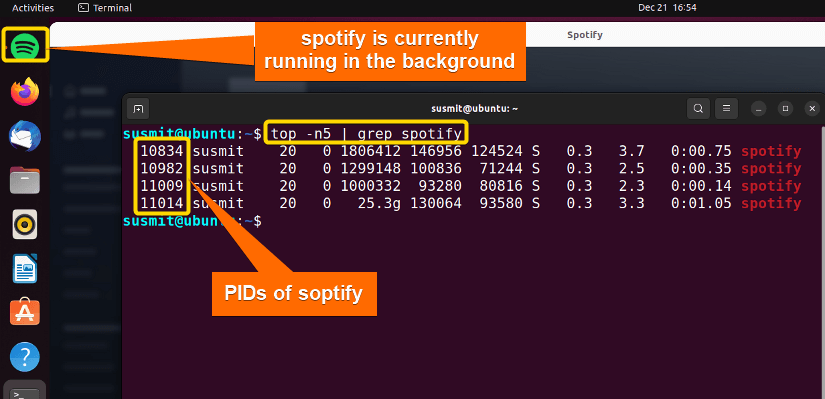
Task: Click the Spotify window title bar
Action: click(x=585, y=35)
